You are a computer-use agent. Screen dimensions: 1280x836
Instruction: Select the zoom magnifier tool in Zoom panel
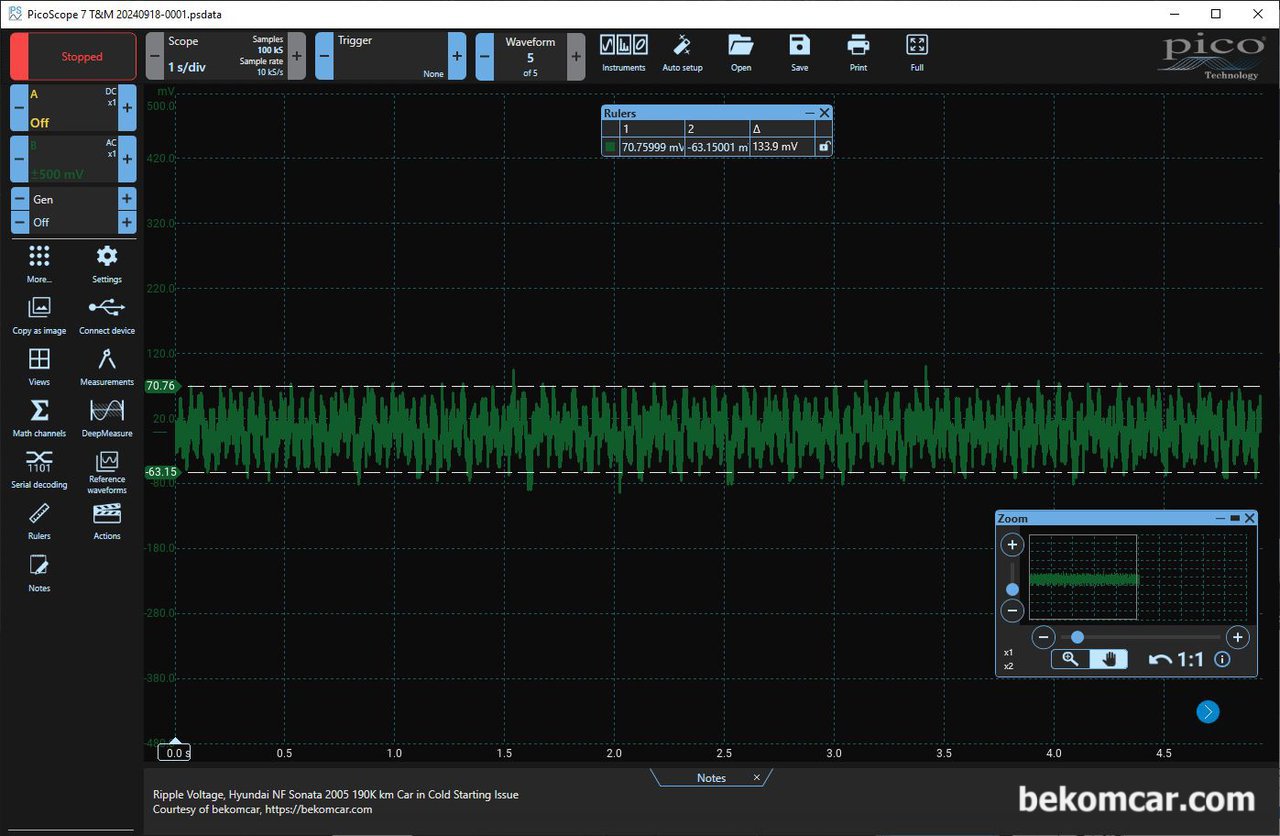(1070, 659)
